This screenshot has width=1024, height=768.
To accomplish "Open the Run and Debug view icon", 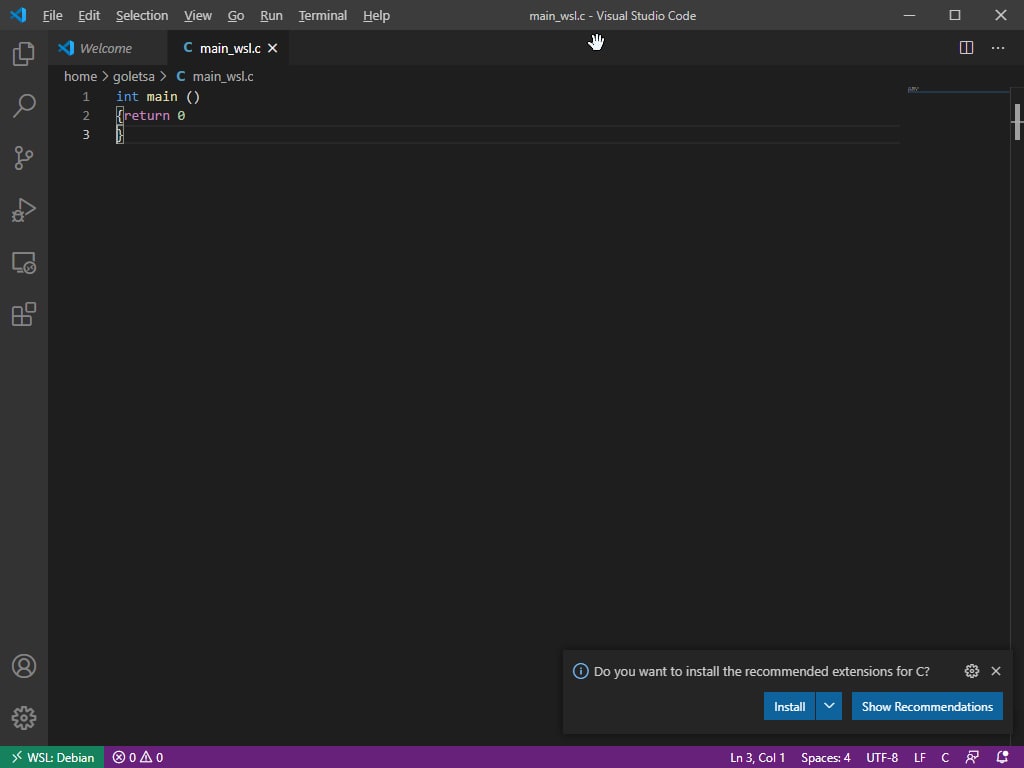I will coord(24,210).
